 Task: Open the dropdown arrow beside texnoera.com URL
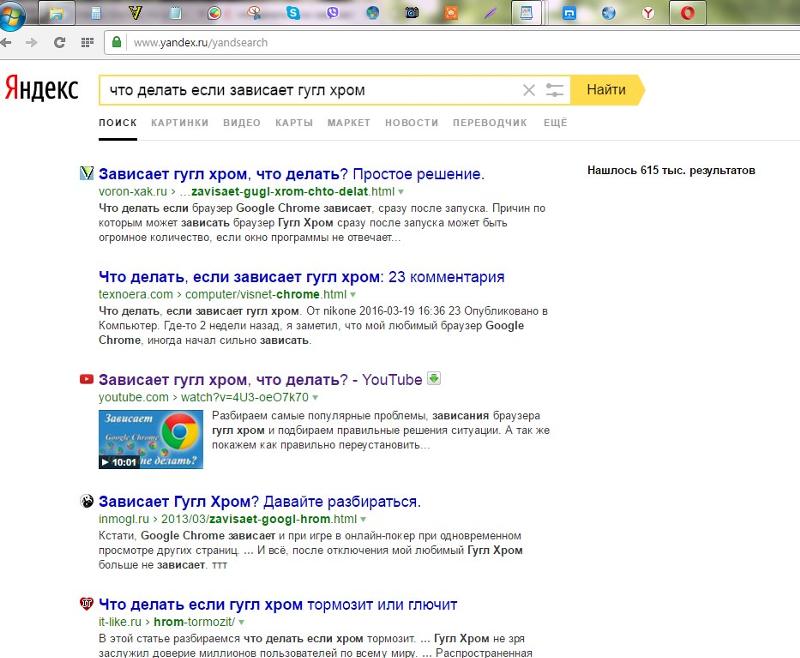click(x=352, y=295)
